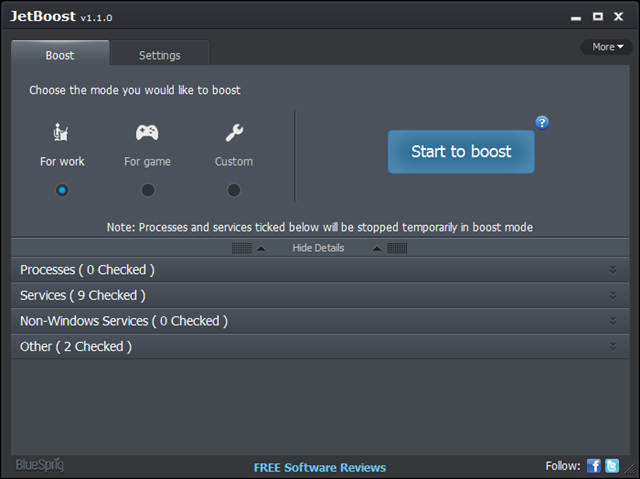This screenshot has height=479, width=640.
Task: Collapse details with Hide Details
Action: 318,248
